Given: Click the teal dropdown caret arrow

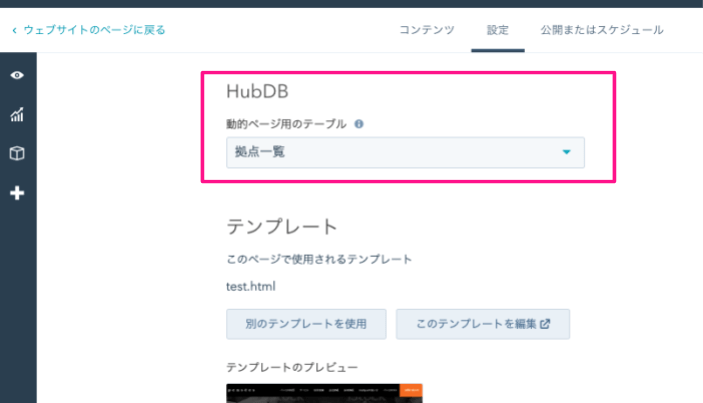Looking at the screenshot, I should pyautogui.click(x=566, y=153).
